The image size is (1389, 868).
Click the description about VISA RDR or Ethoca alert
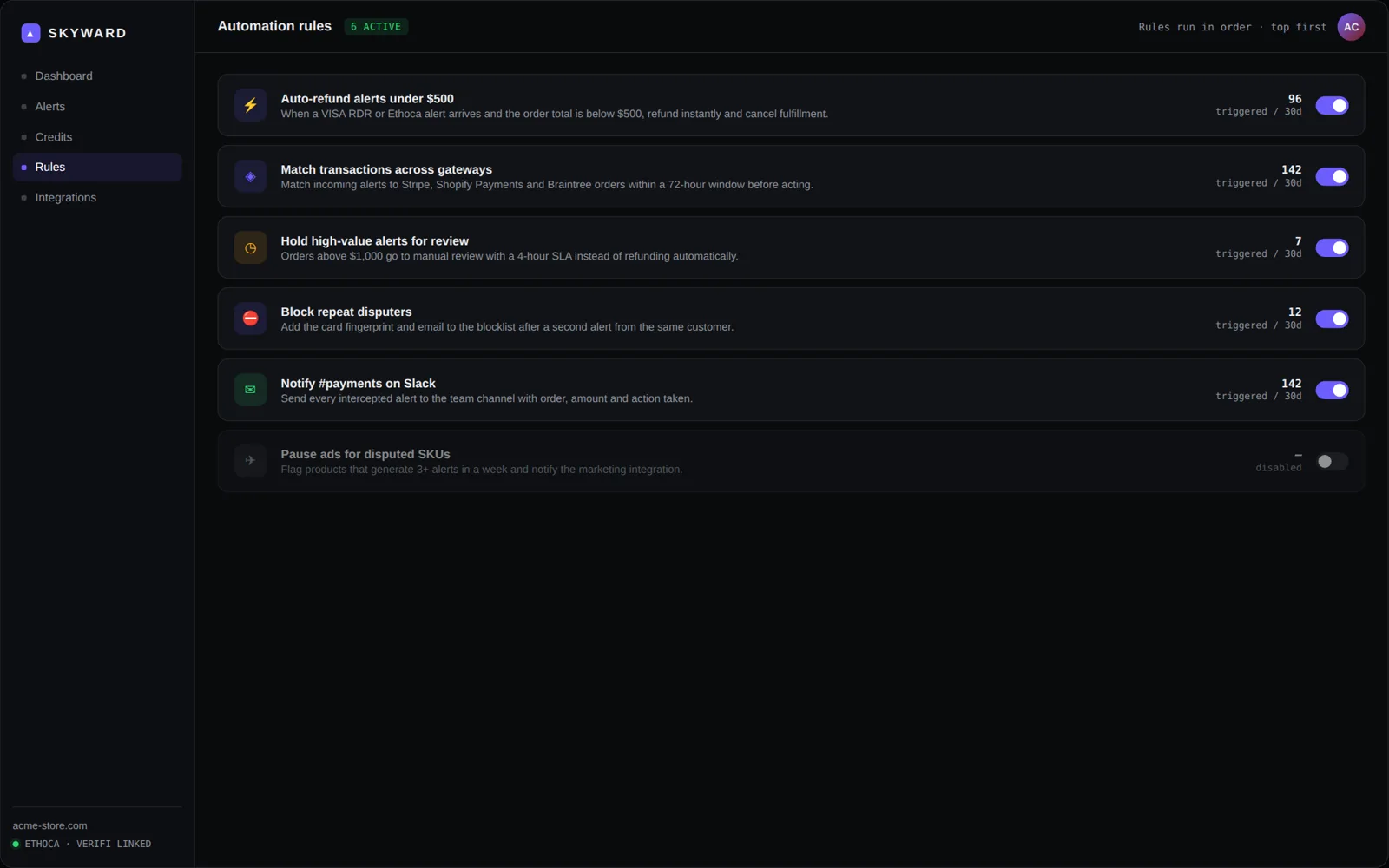coord(554,114)
